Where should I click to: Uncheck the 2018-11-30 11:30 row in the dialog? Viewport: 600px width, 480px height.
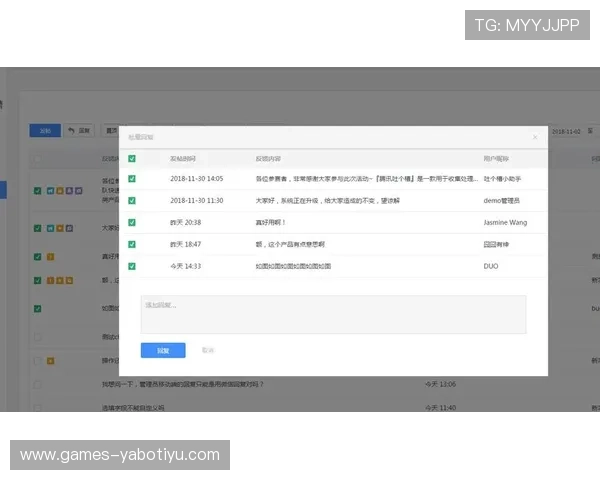coord(132,201)
